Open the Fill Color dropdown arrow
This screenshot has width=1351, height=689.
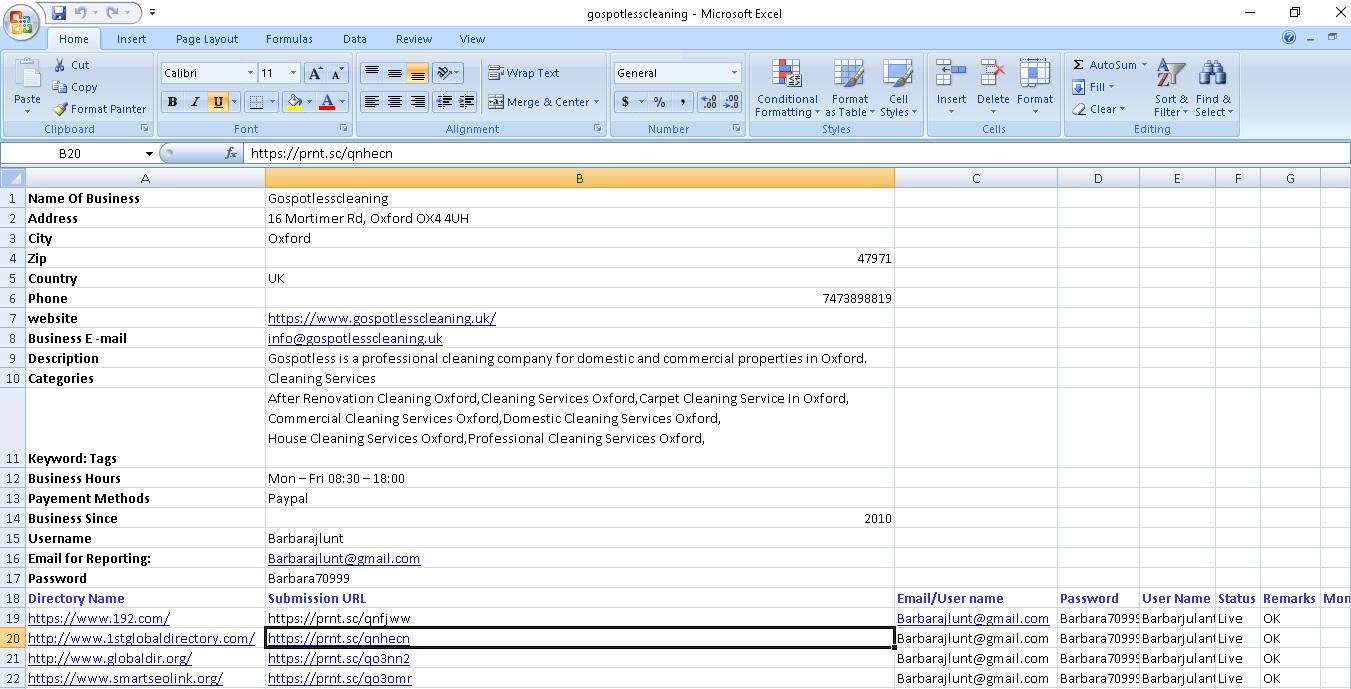pyautogui.click(x=311, y=101)
